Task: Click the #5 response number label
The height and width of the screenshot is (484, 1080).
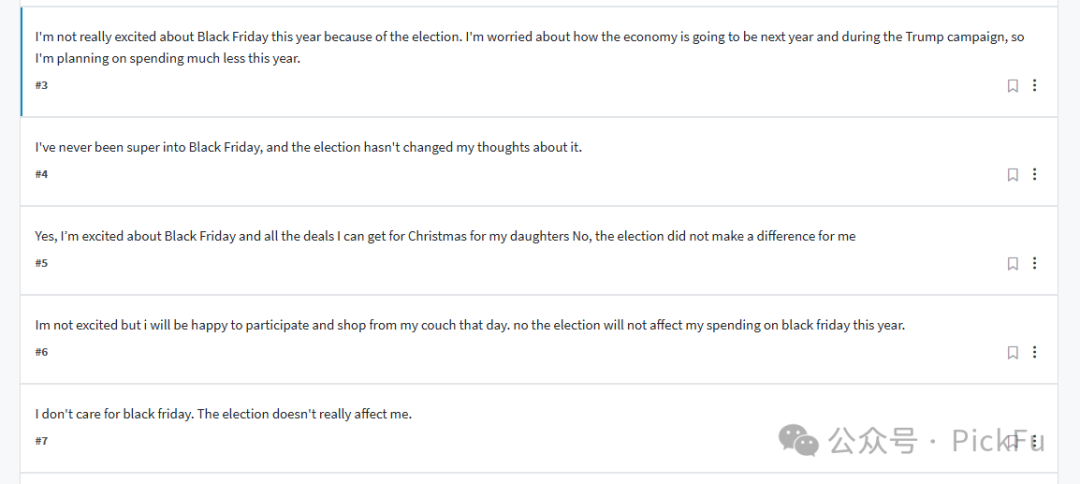Action: coord(41,263)
